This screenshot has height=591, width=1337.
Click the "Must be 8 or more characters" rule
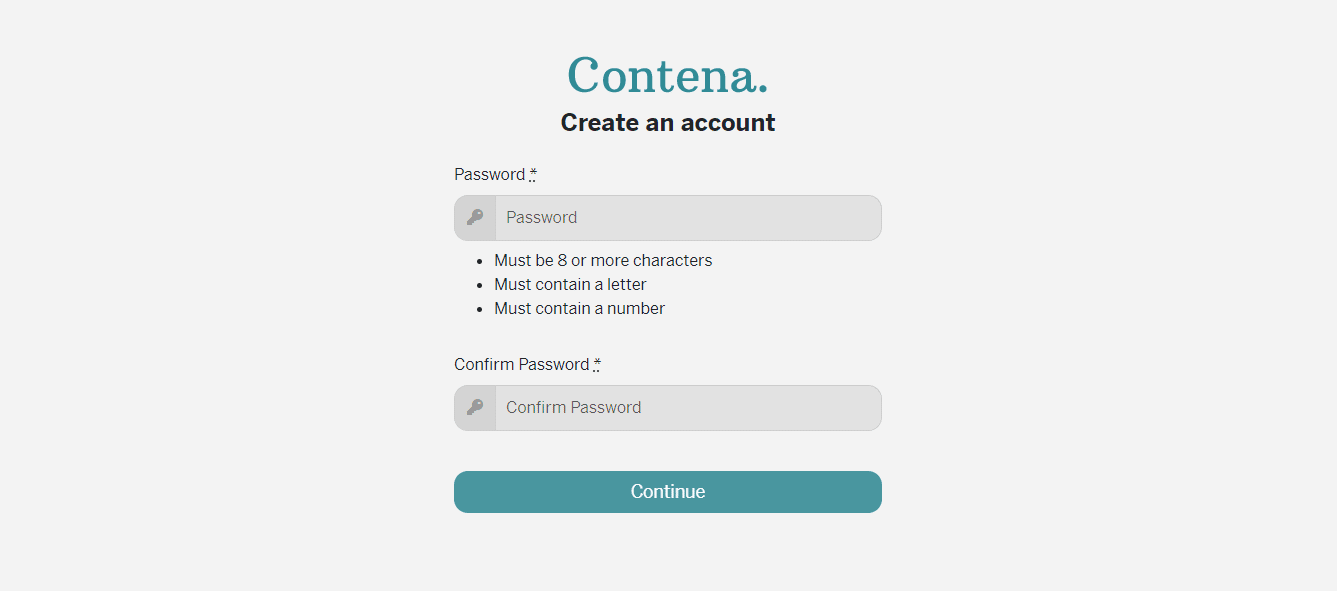click(603, 260)
